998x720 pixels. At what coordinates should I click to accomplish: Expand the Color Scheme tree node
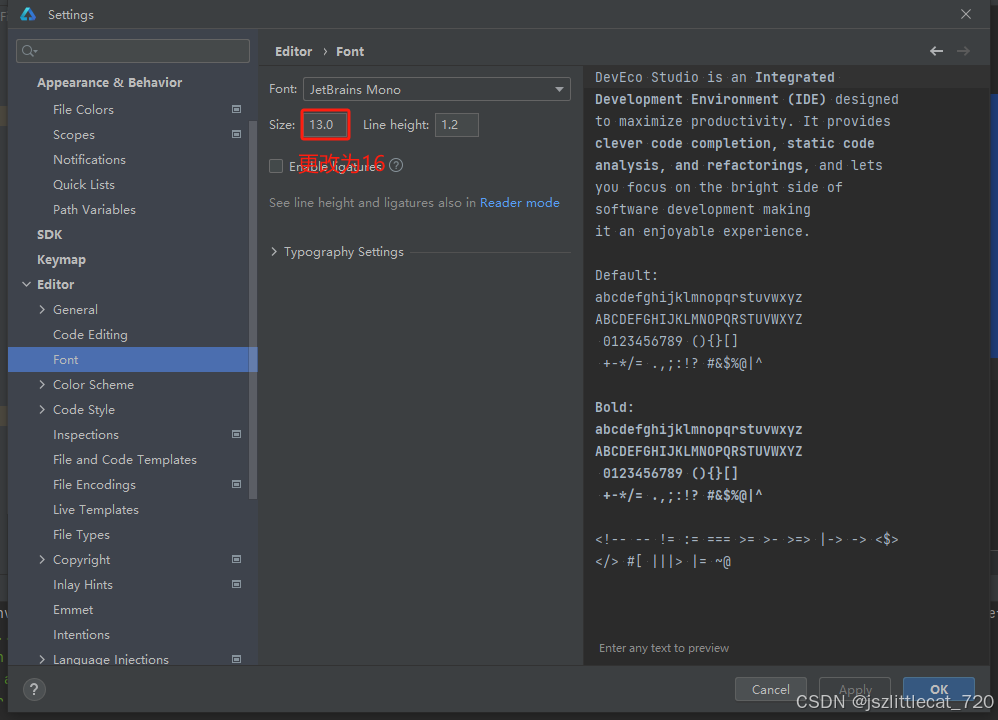42,384
